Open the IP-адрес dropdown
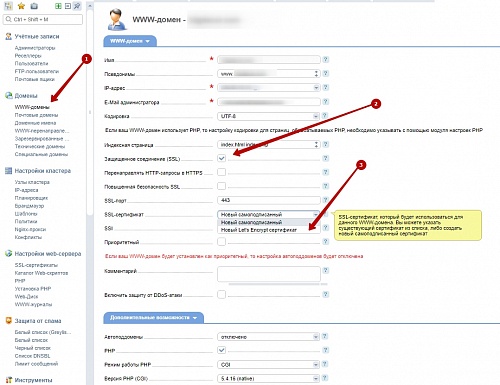This screenshot has width=500, height=385. [268, 88]
